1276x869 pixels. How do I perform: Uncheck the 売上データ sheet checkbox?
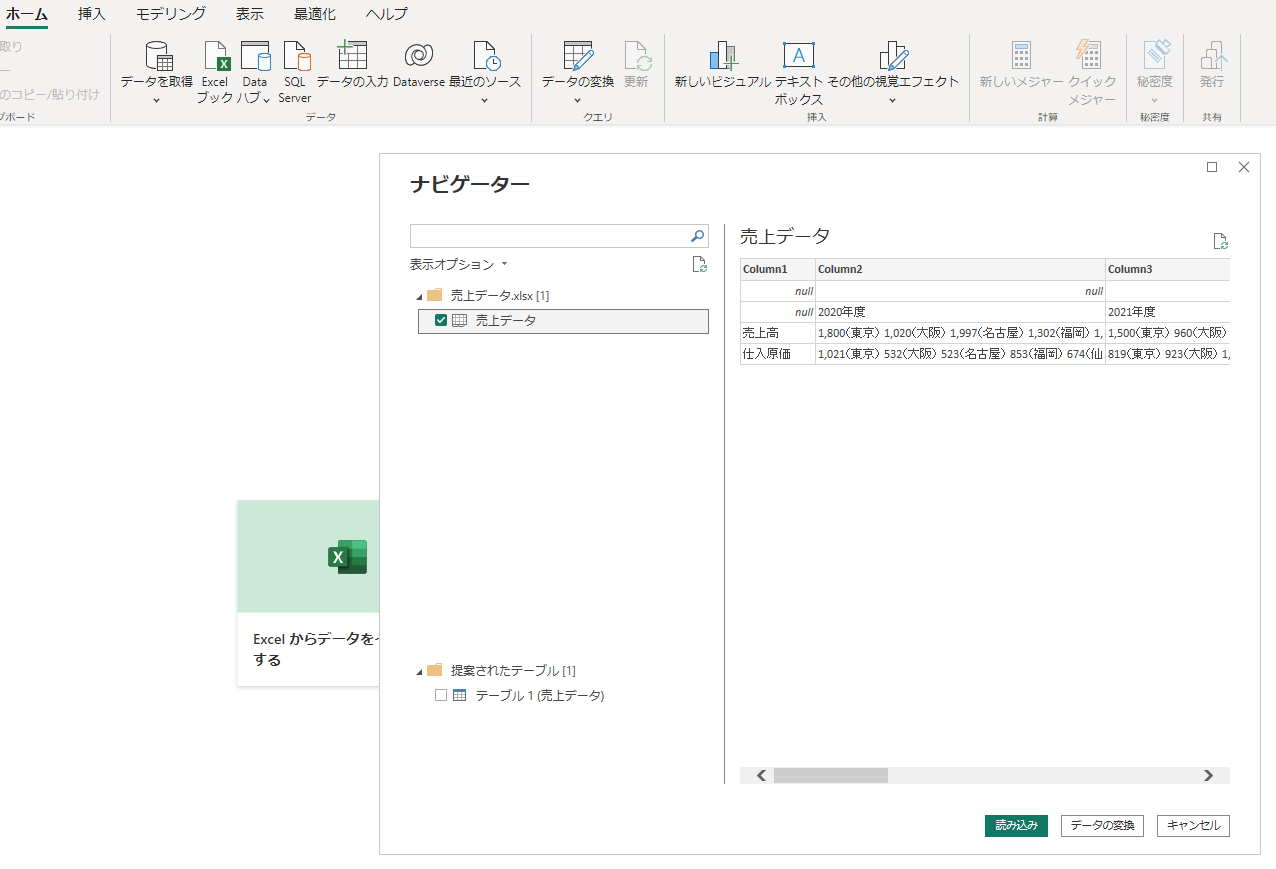click(441, 321)
